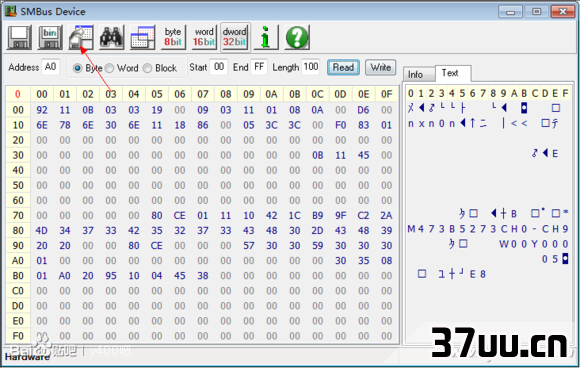580x368 pixels.
Task: Select cell D6 in row 00
Action: click(x=363, y=110)
